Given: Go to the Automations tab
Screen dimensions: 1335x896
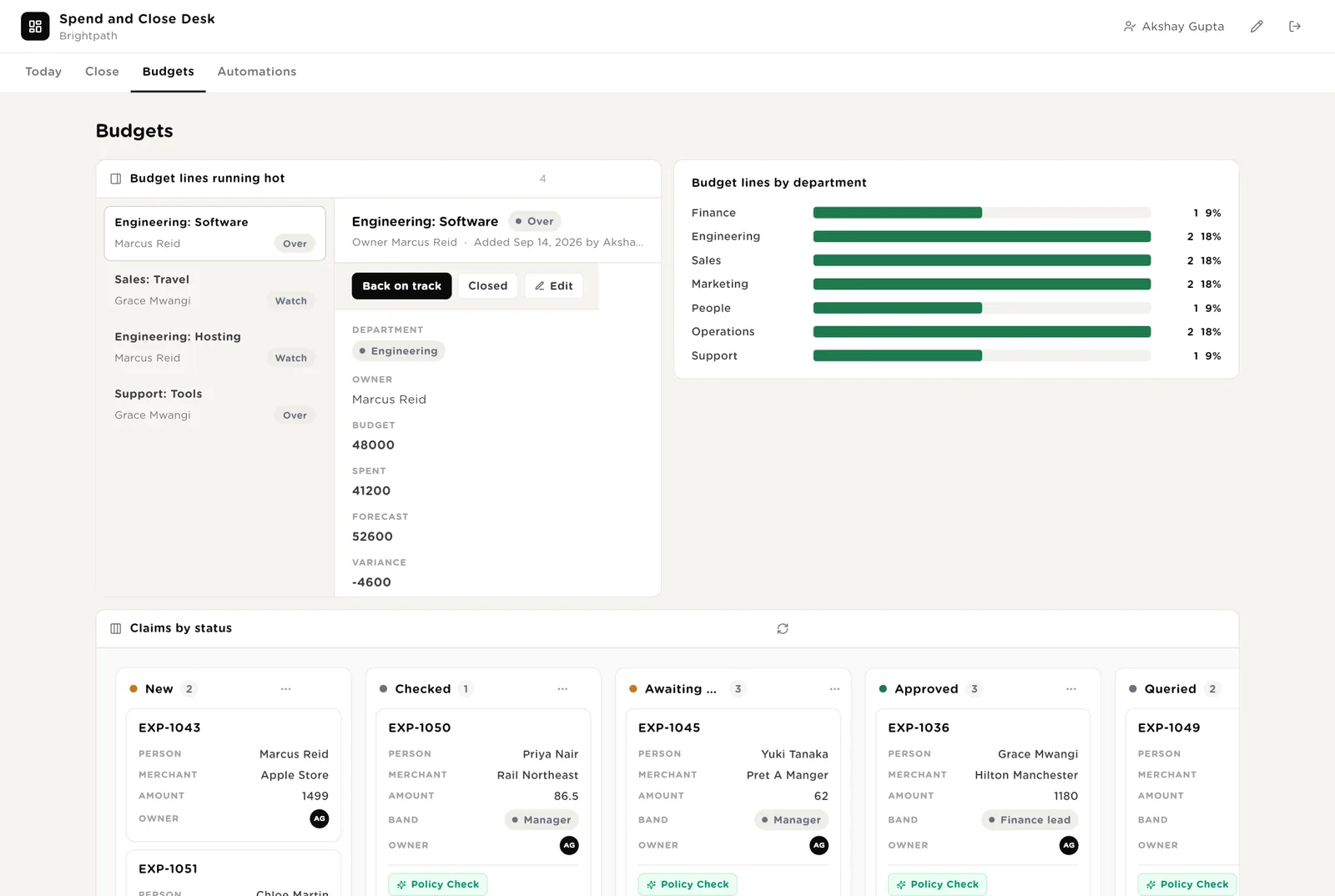Looking at the screenshot, I should (x=257, y=72).
